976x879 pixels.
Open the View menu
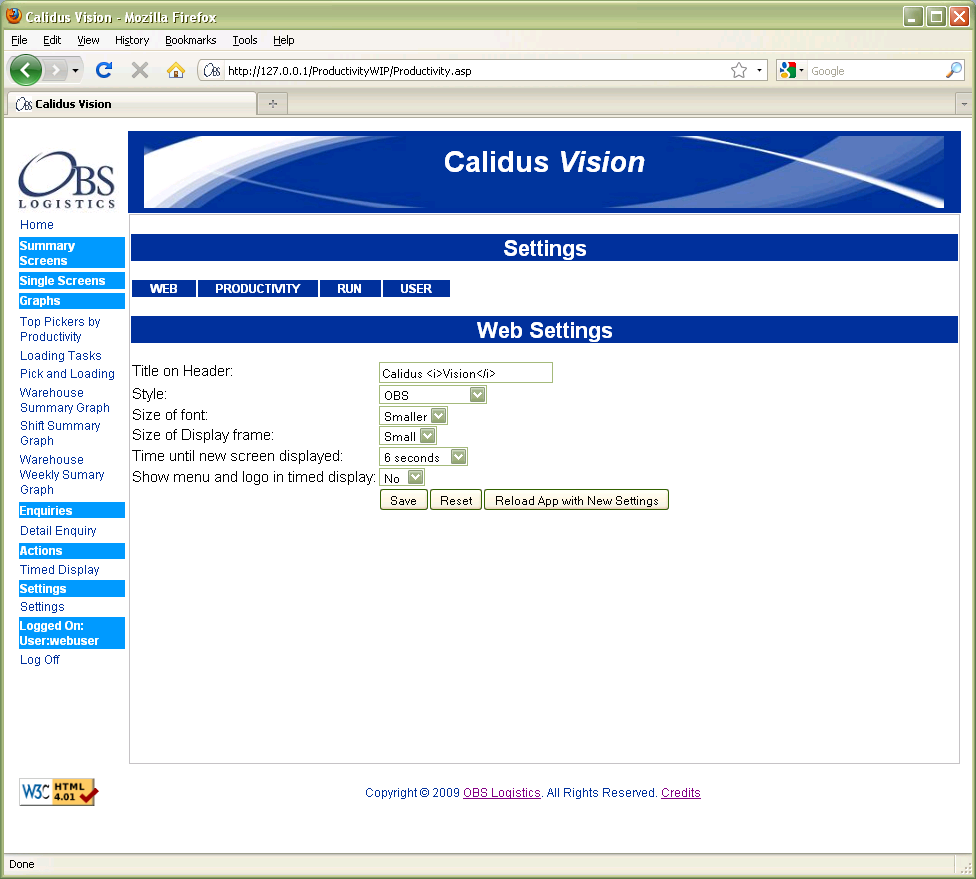[x=88, y=40]
